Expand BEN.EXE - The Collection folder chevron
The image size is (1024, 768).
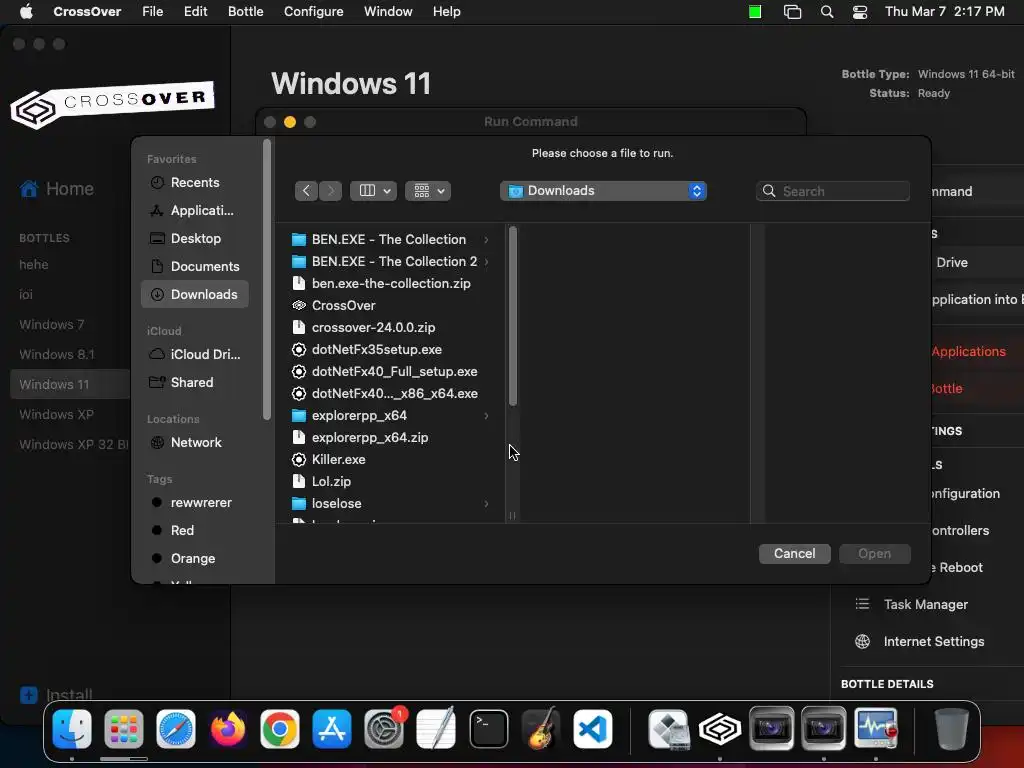pos(486,240)
